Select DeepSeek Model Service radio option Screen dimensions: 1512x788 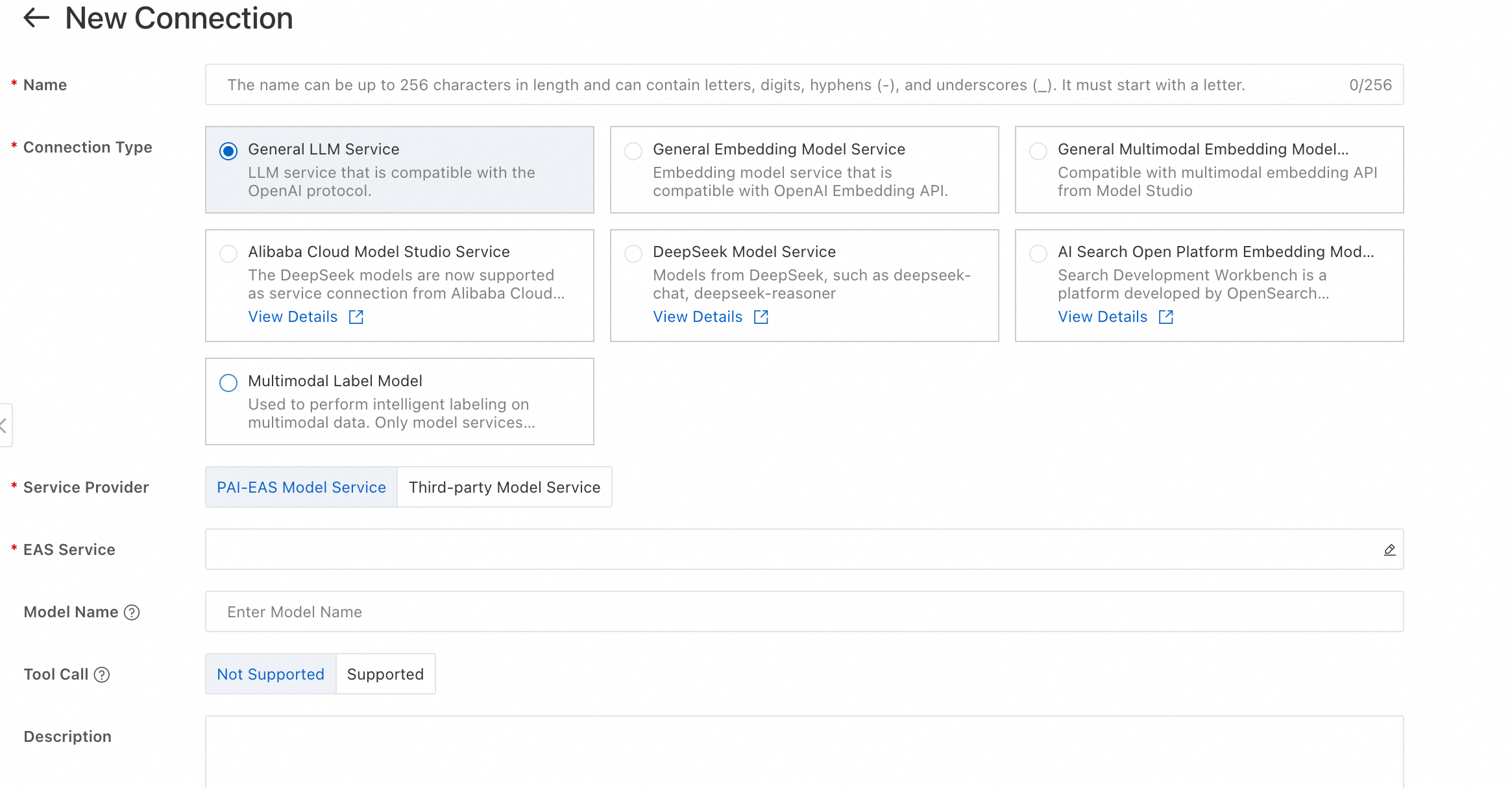point(633,254)
